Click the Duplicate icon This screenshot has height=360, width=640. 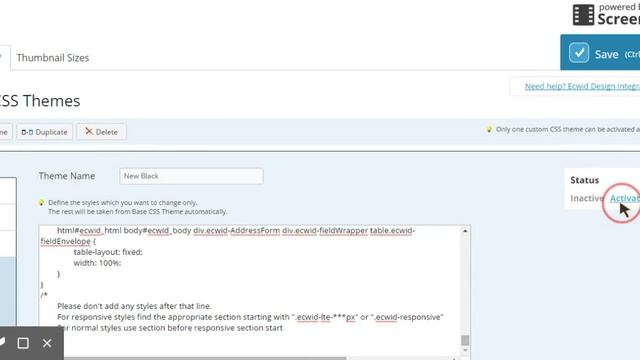tap(27, 132)
